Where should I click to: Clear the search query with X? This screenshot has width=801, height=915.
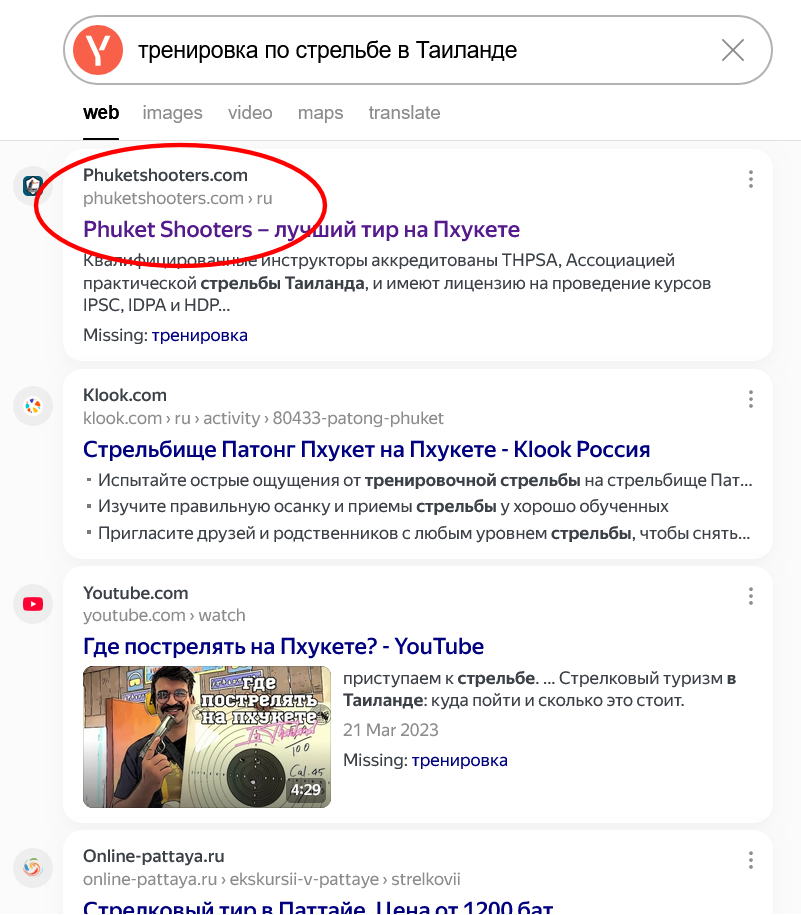point(733,50)
